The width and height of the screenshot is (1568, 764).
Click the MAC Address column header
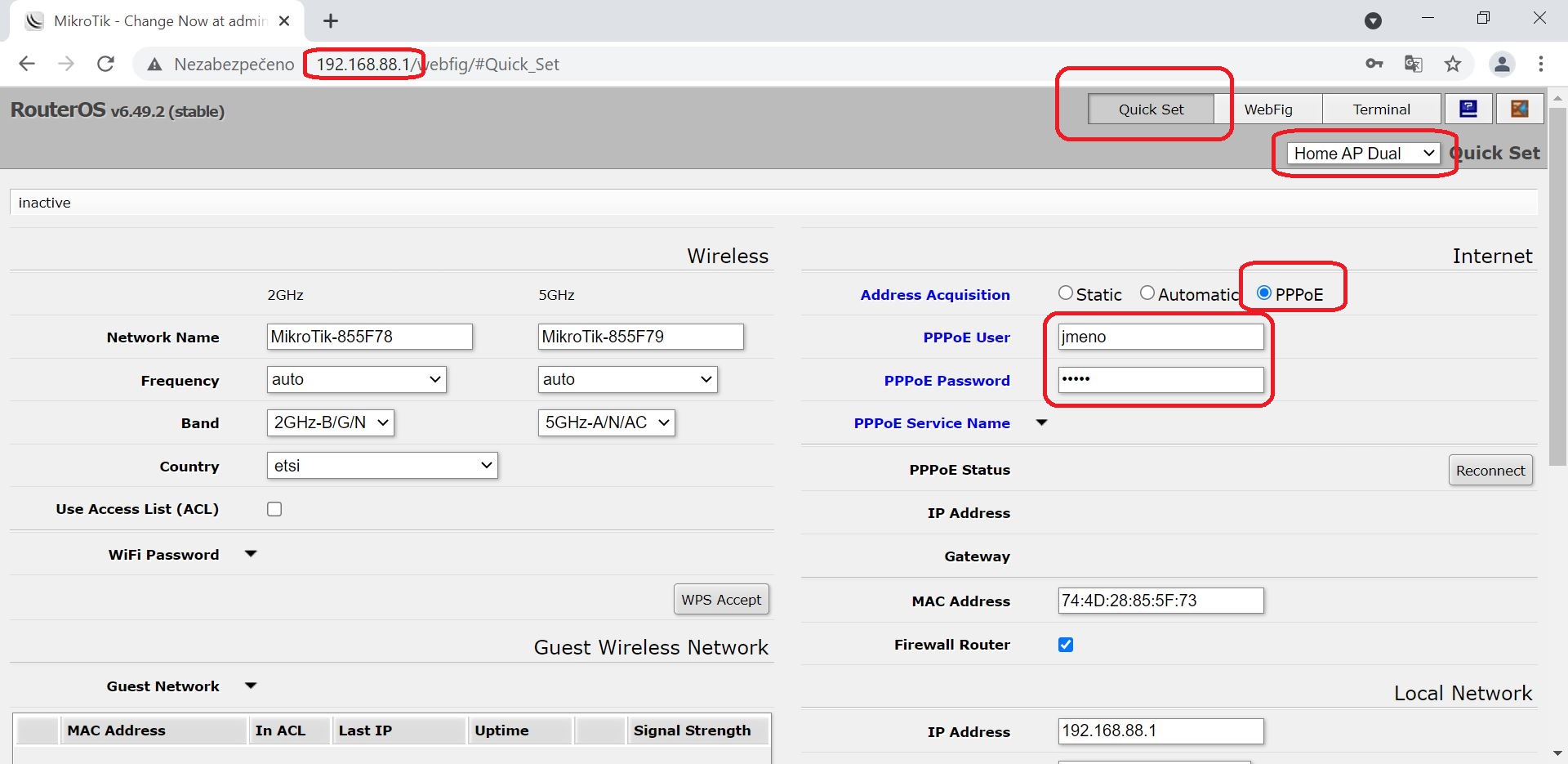(154, 730)
